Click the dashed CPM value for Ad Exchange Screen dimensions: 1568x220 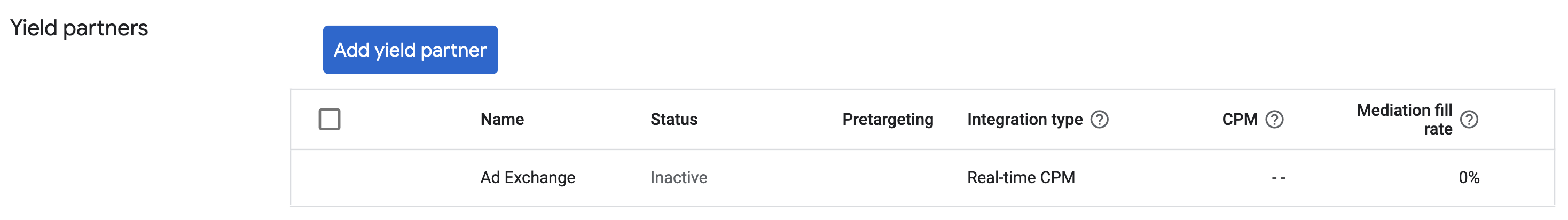[1277, 178]
